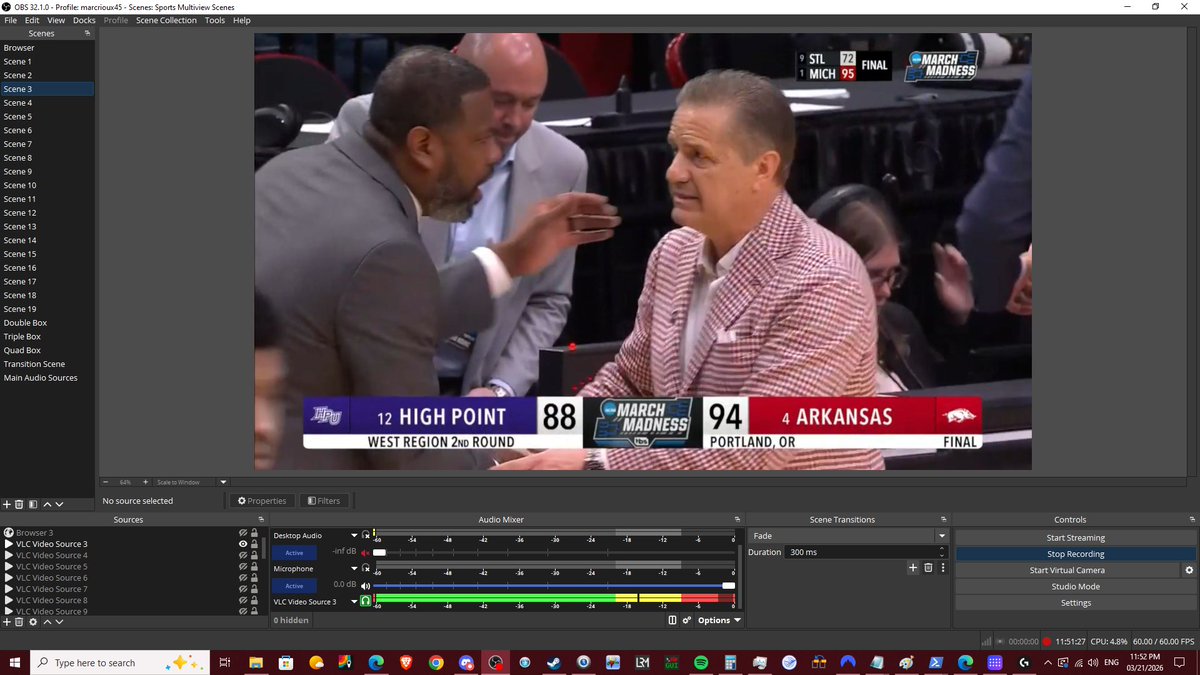1200x675 pixels.
Task: Zoom in preview with plus button
Action: [x=145, y=482]
